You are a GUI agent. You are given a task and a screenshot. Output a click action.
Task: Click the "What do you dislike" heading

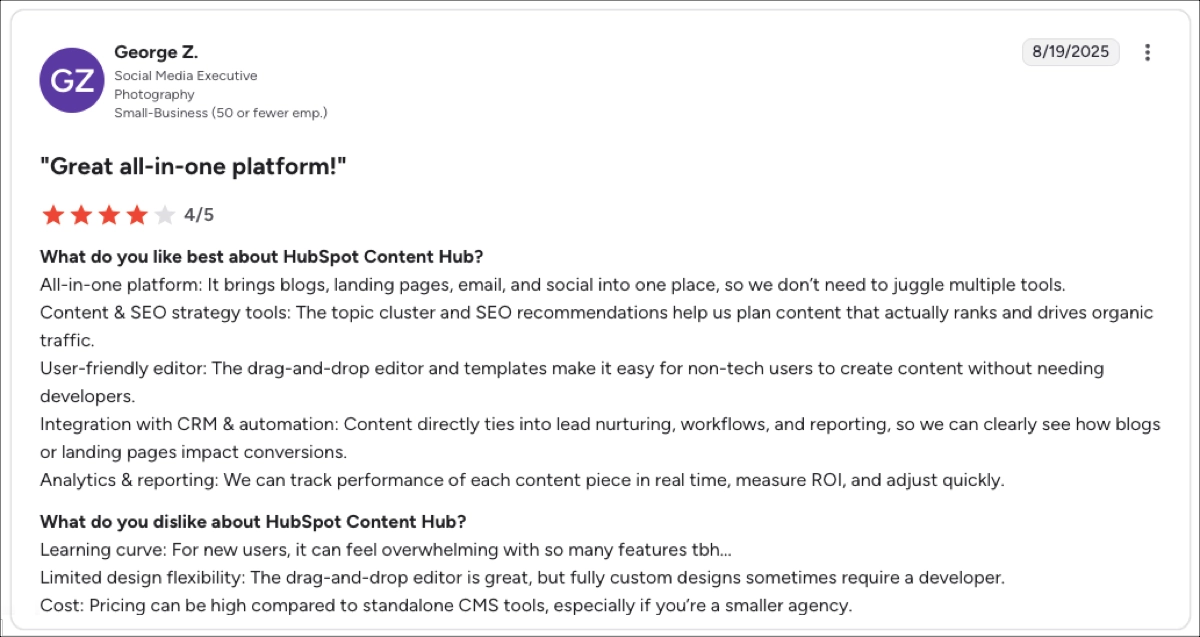(x=253, y=522)
